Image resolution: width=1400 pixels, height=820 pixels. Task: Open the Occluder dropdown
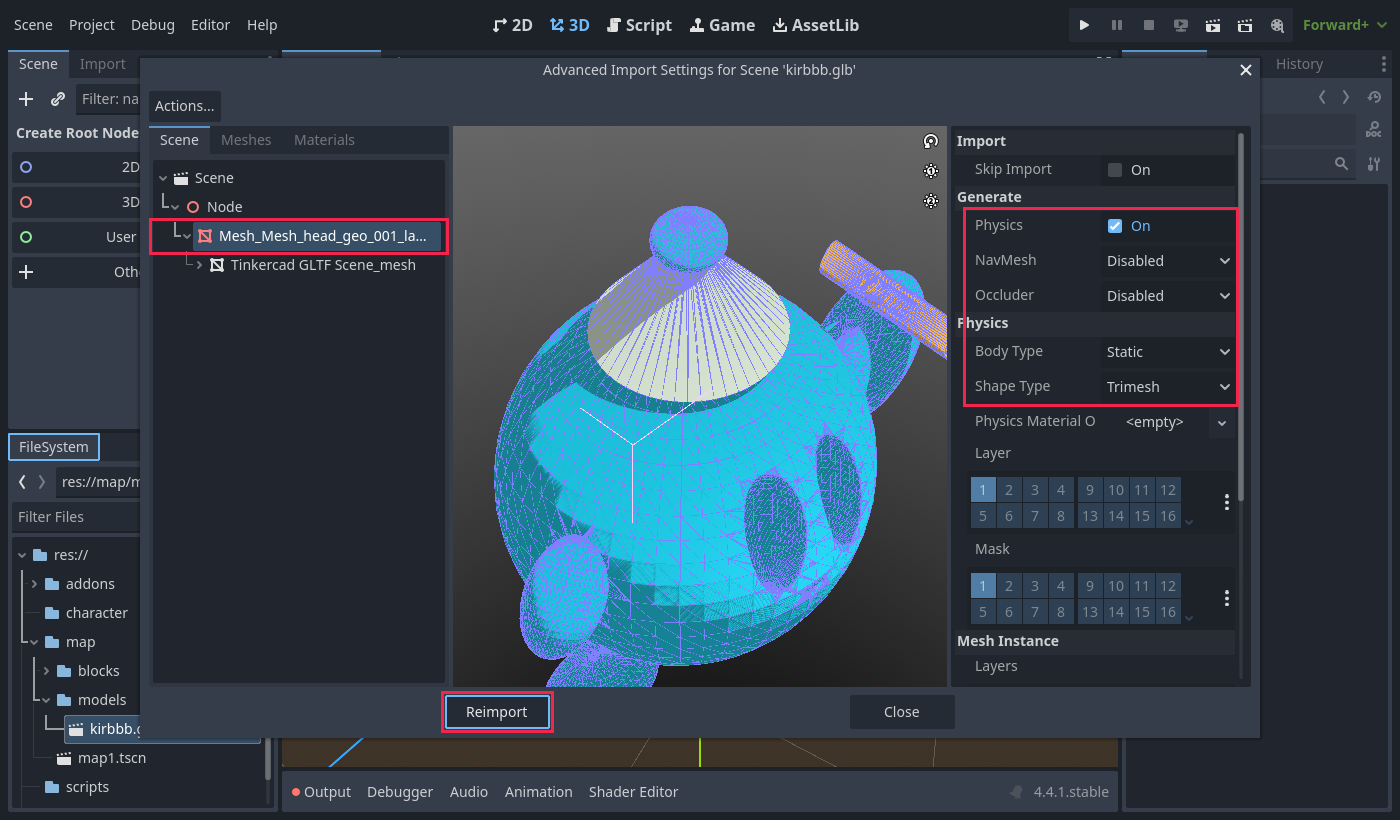1168,296
